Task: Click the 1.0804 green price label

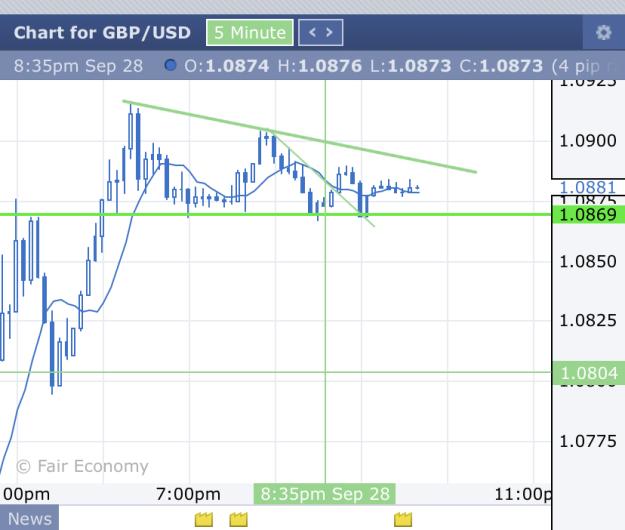Action: point(588,373)
